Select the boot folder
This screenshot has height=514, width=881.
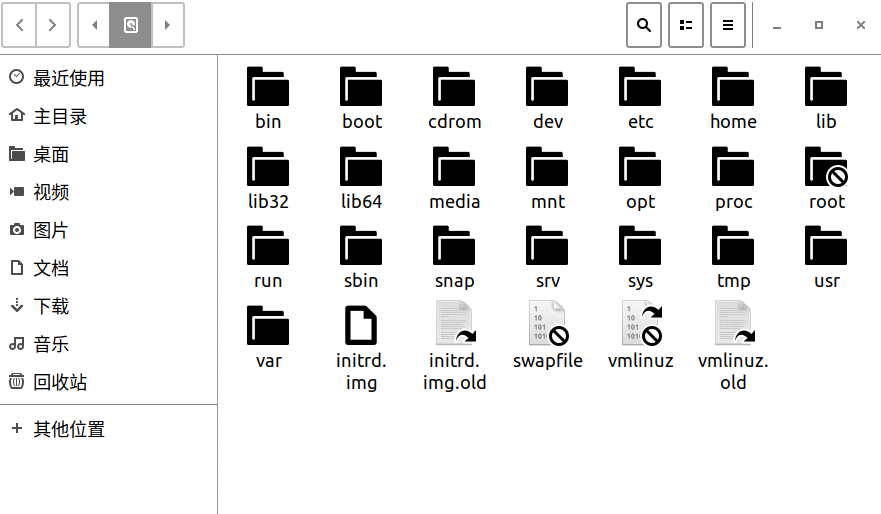pyautogui.click(x=361, y=98)
